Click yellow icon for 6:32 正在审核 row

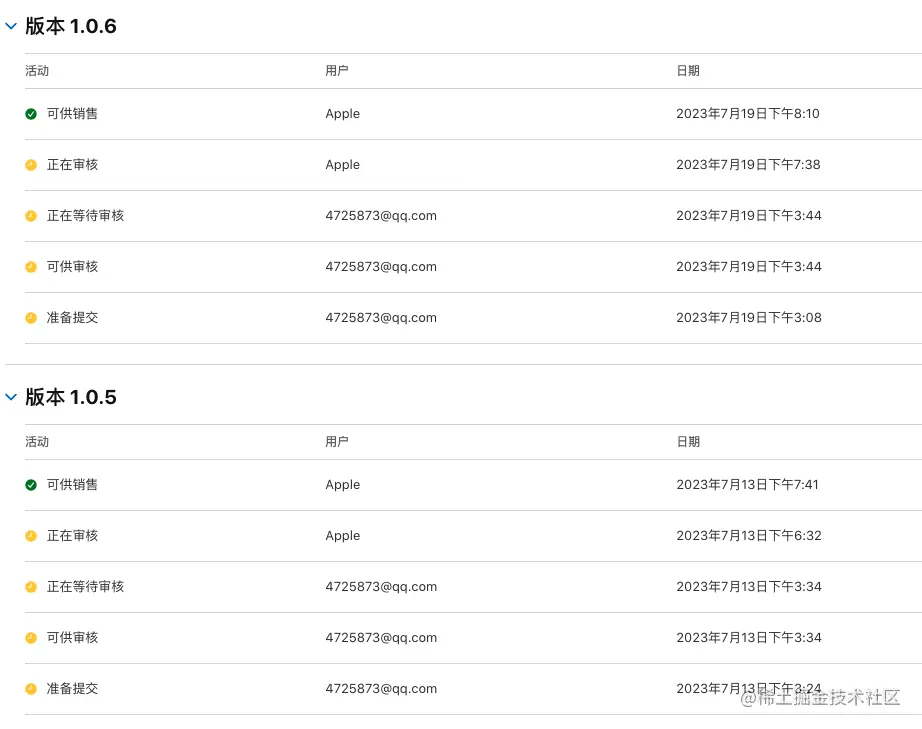click(31, 536)
